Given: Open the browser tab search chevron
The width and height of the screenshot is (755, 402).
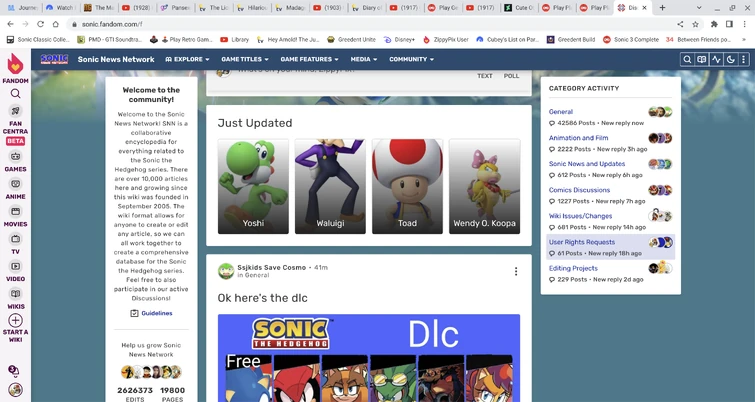Looking at the screenshot, I should pyautogui.click(x=699, y=8).
